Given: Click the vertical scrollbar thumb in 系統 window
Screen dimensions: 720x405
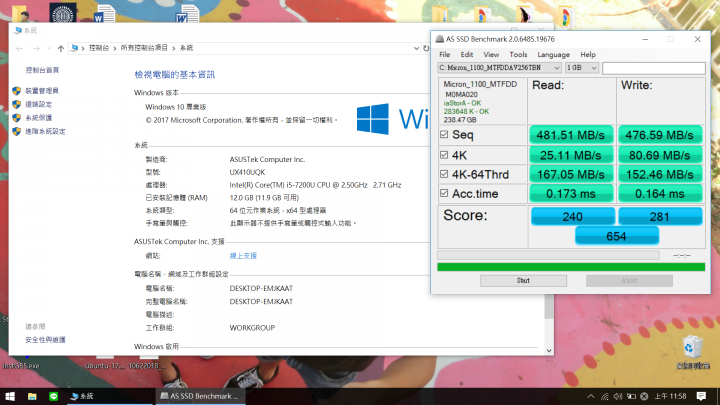Looking at the screenshot, I should 549,307.
